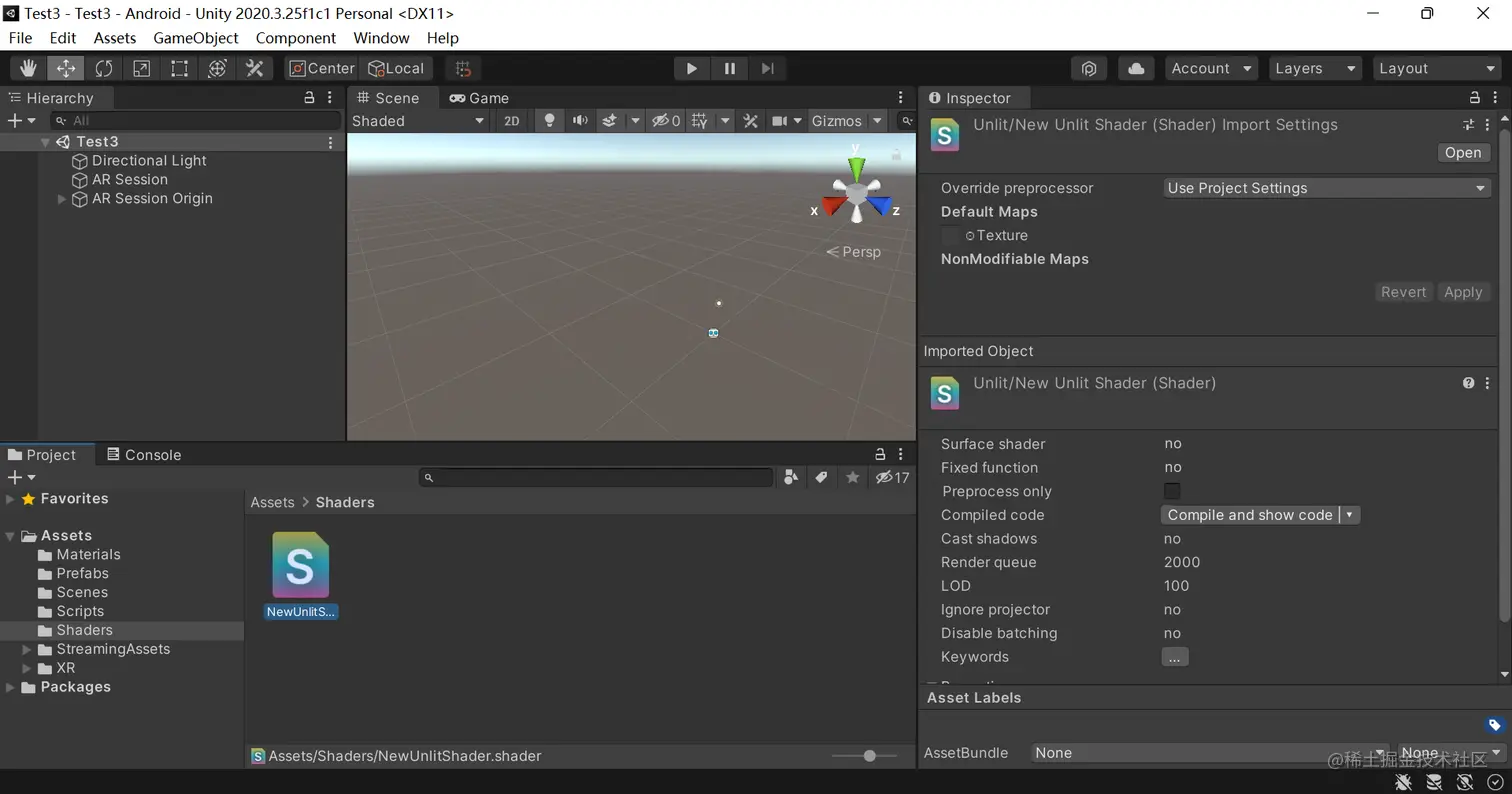
Task: Collapse the Test3 scene
Action: 45,142
